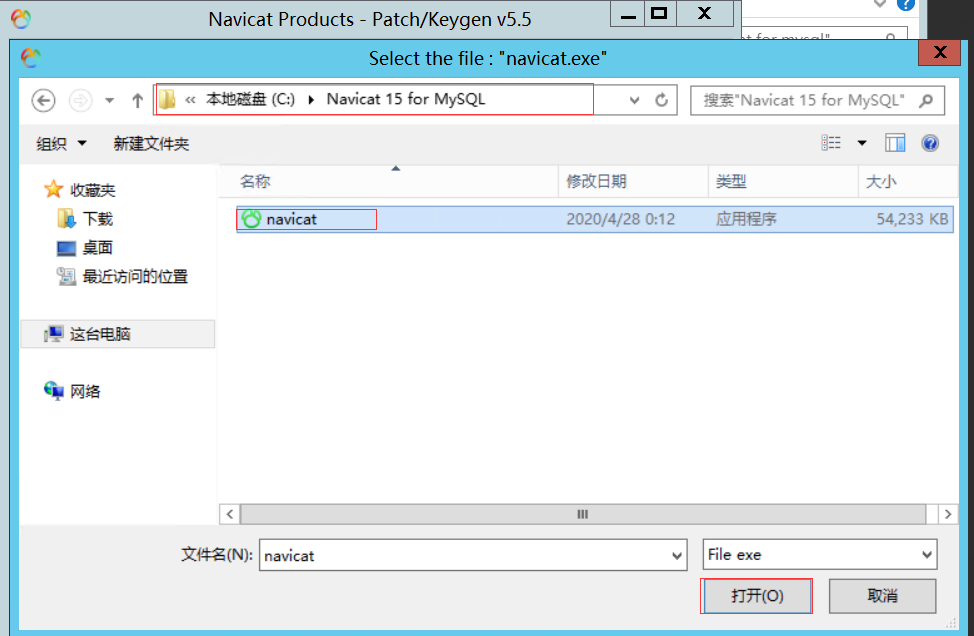Select 网络 in navigation pane
Screen dimensions: 974x636
pos(84,391)
